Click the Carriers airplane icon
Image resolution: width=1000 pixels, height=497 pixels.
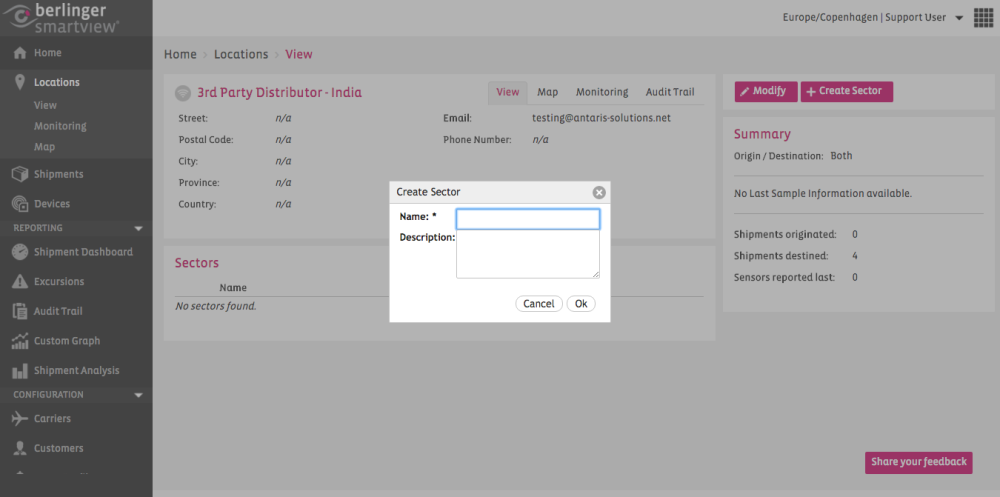pyautogui.click(x=20, y=419)
